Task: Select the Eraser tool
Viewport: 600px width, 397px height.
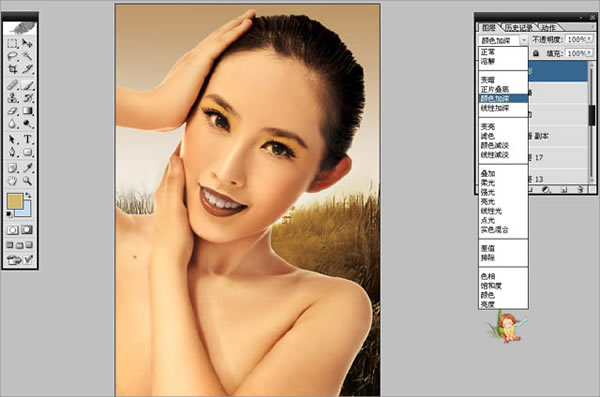Action: 13,111
